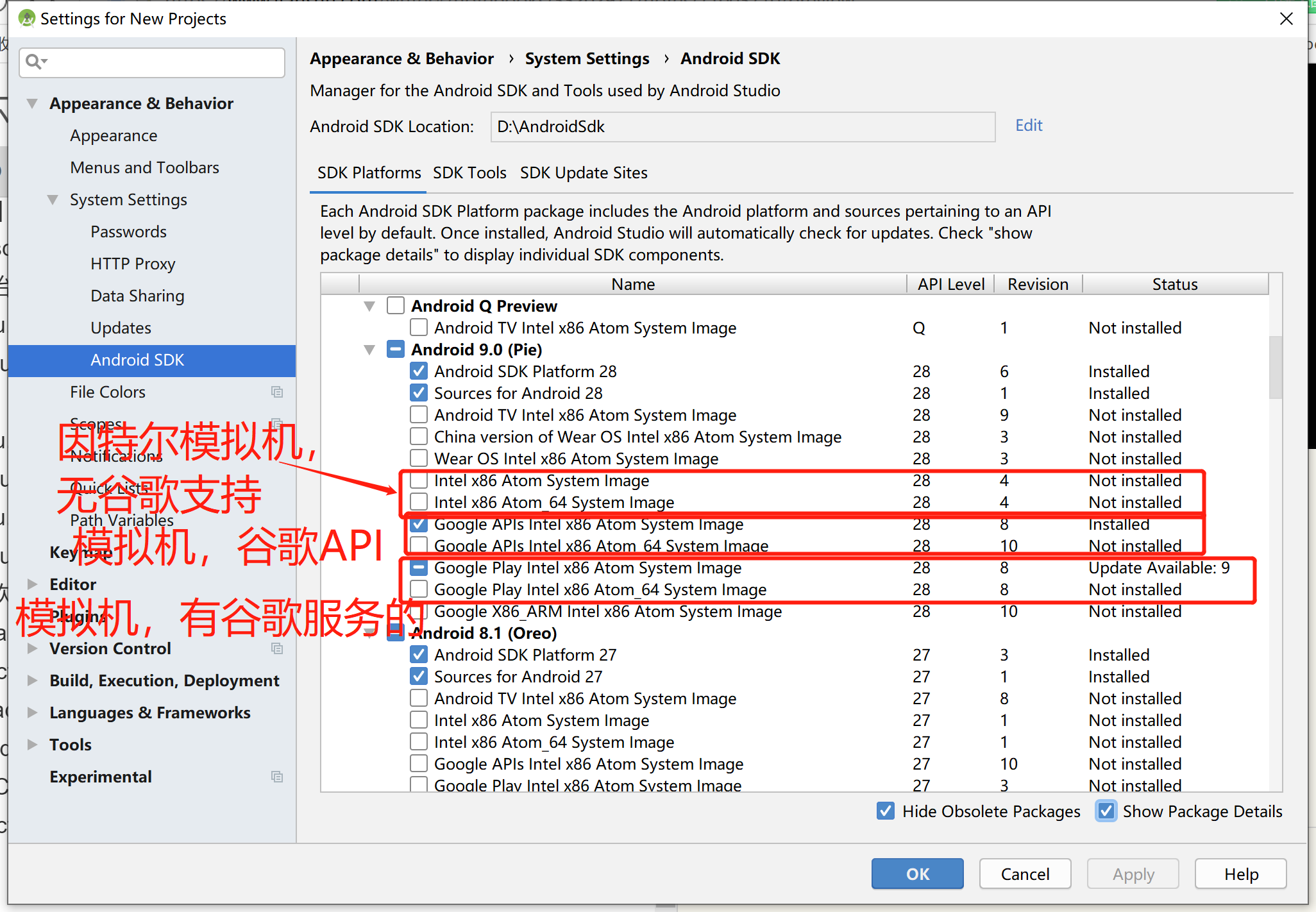Expand the Version Control section

tap(32, 648)
